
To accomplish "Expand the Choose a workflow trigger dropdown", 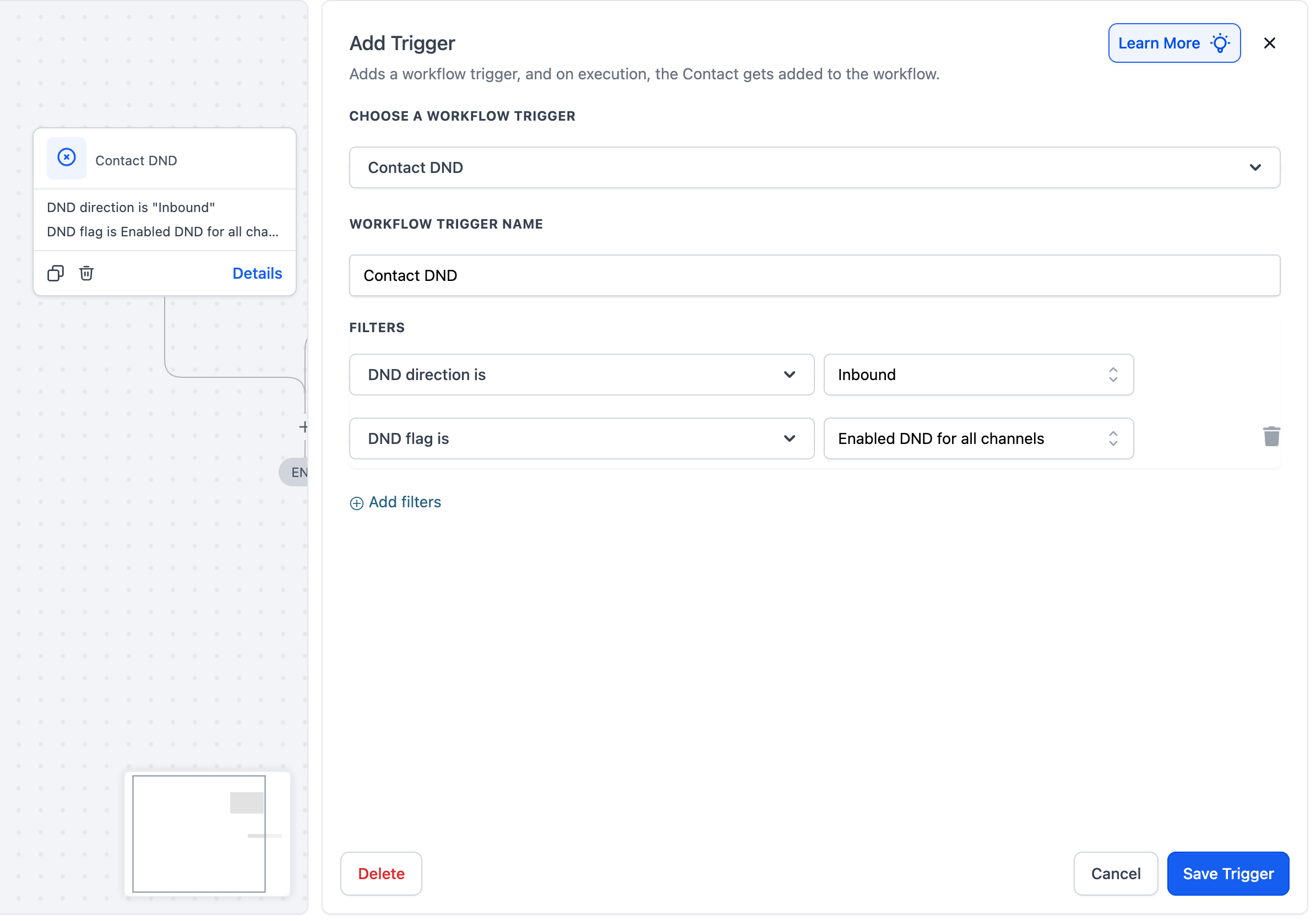I will tap(1255, 167).
